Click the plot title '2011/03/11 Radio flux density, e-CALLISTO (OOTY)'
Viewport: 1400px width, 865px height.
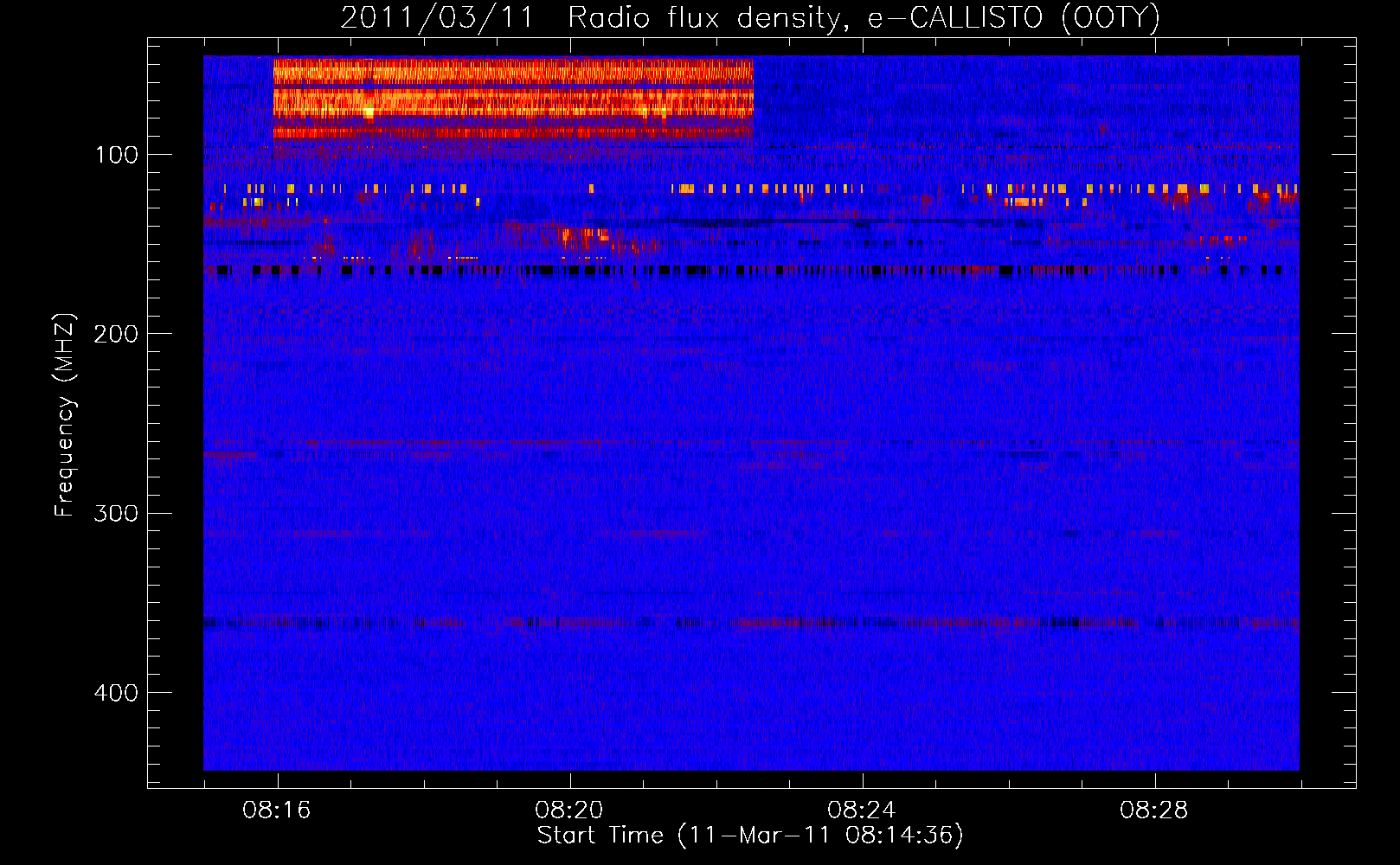coord(750,18)
